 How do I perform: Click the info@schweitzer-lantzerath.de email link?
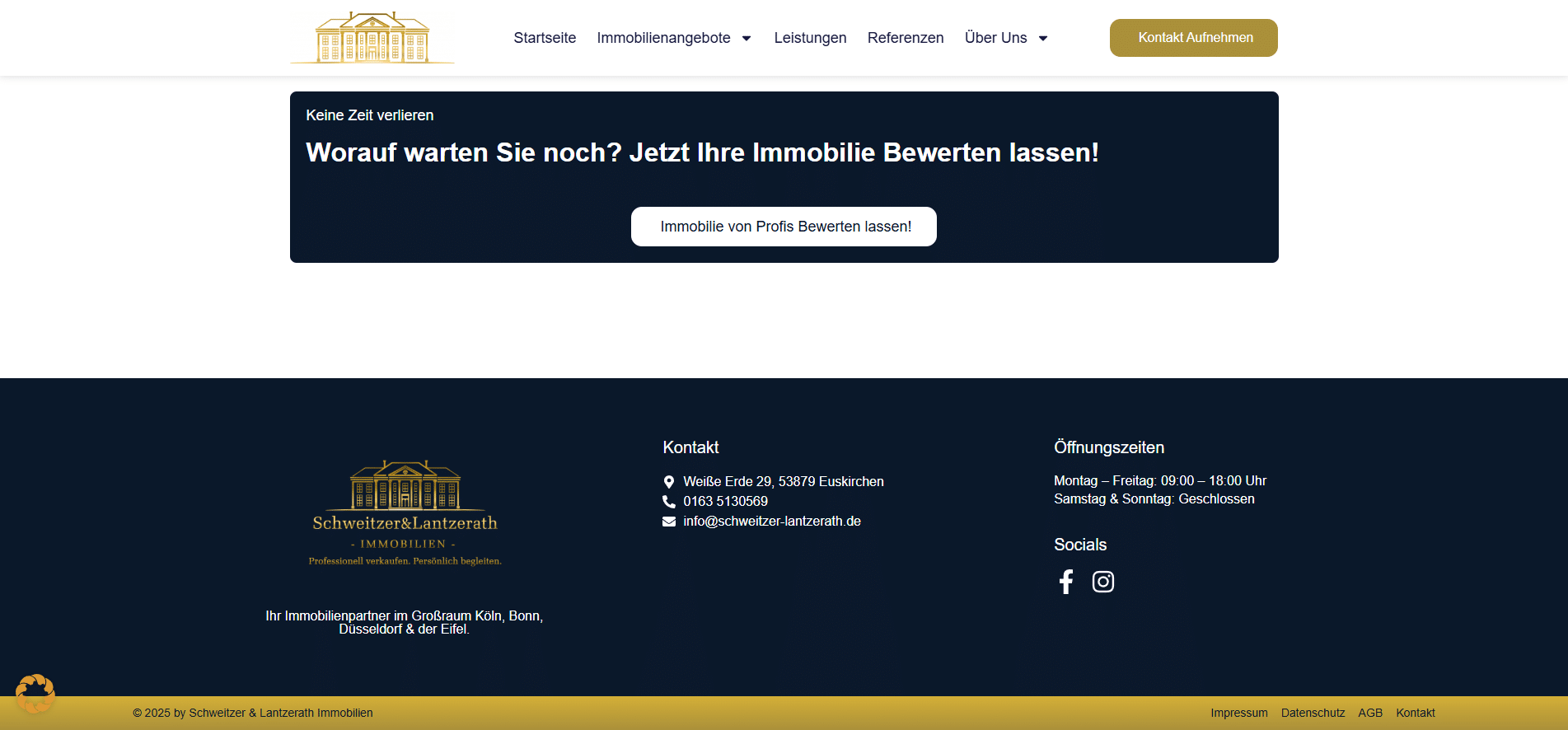tap(771, 522)
